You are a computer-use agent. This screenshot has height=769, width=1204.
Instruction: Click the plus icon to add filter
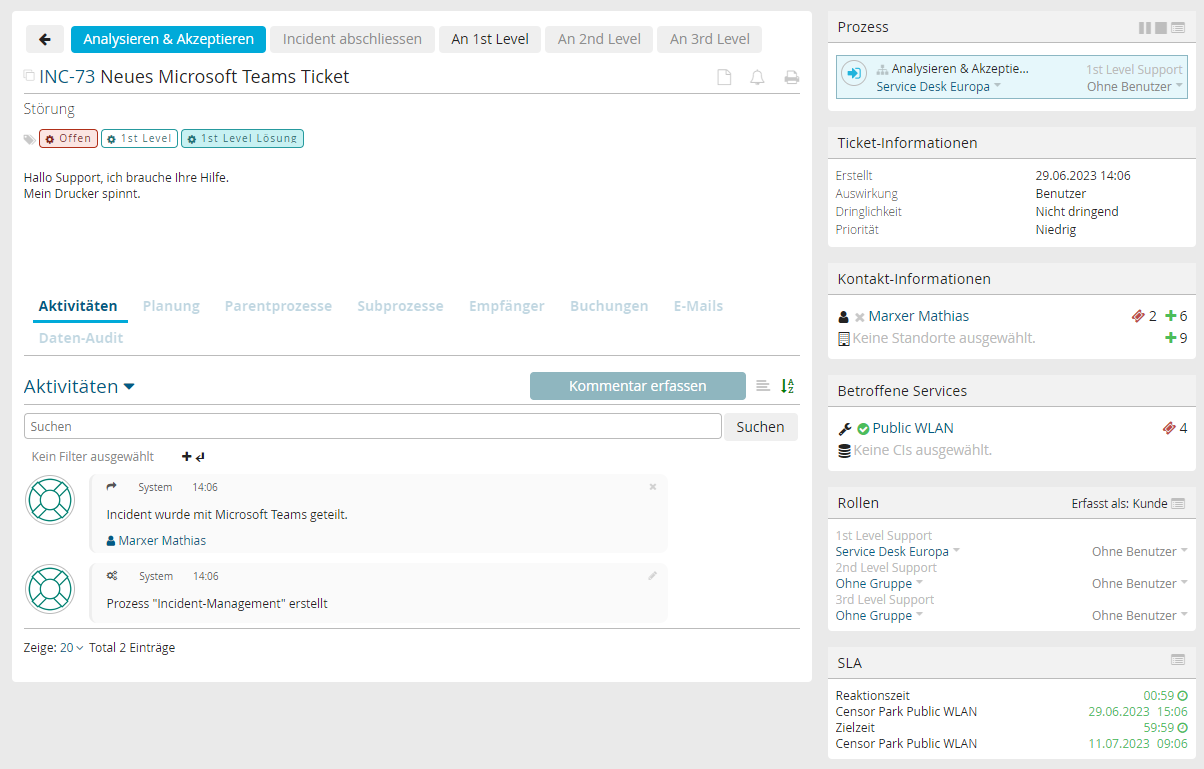(186, 456)
